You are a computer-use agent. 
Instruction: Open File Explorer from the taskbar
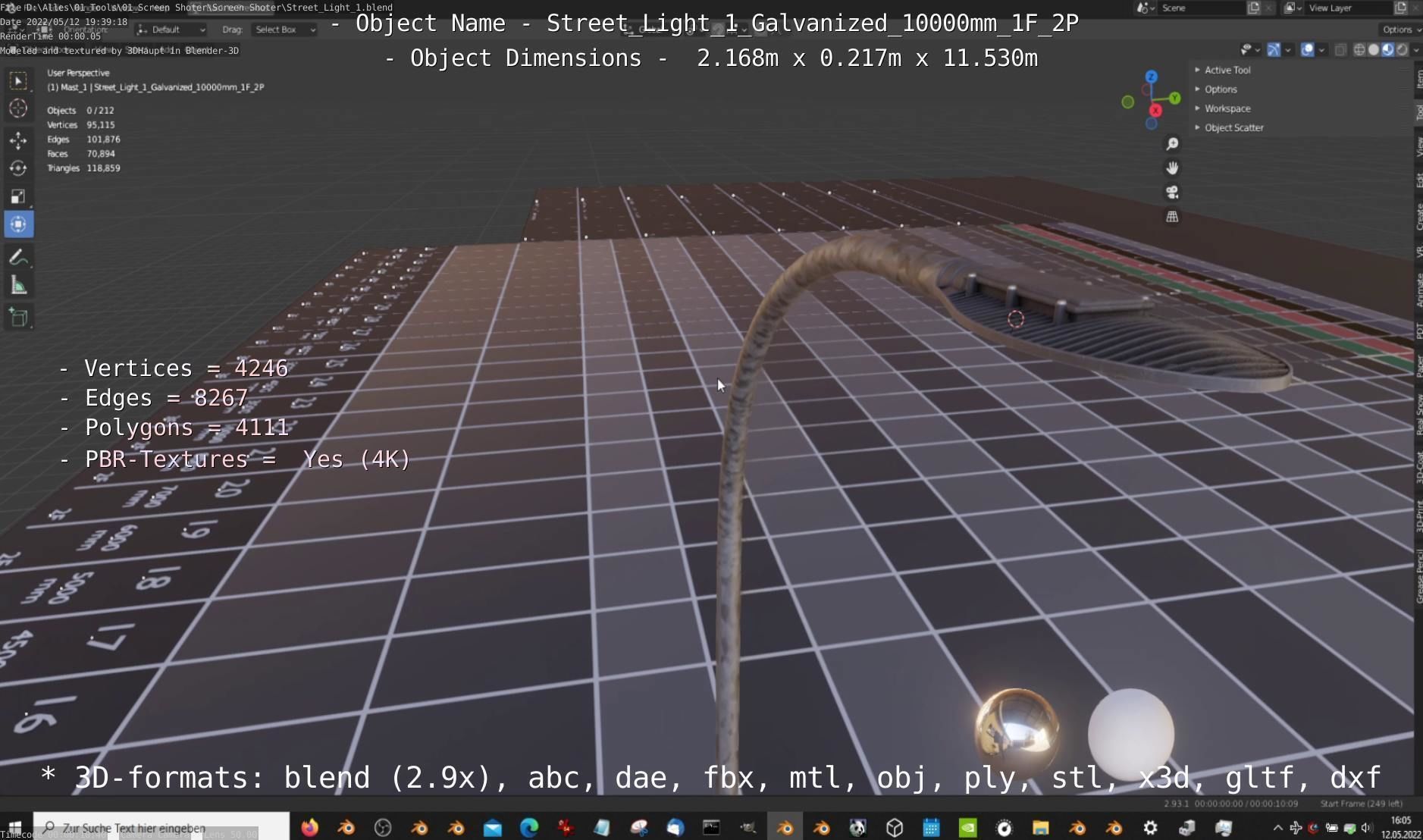pos(1040,827)
